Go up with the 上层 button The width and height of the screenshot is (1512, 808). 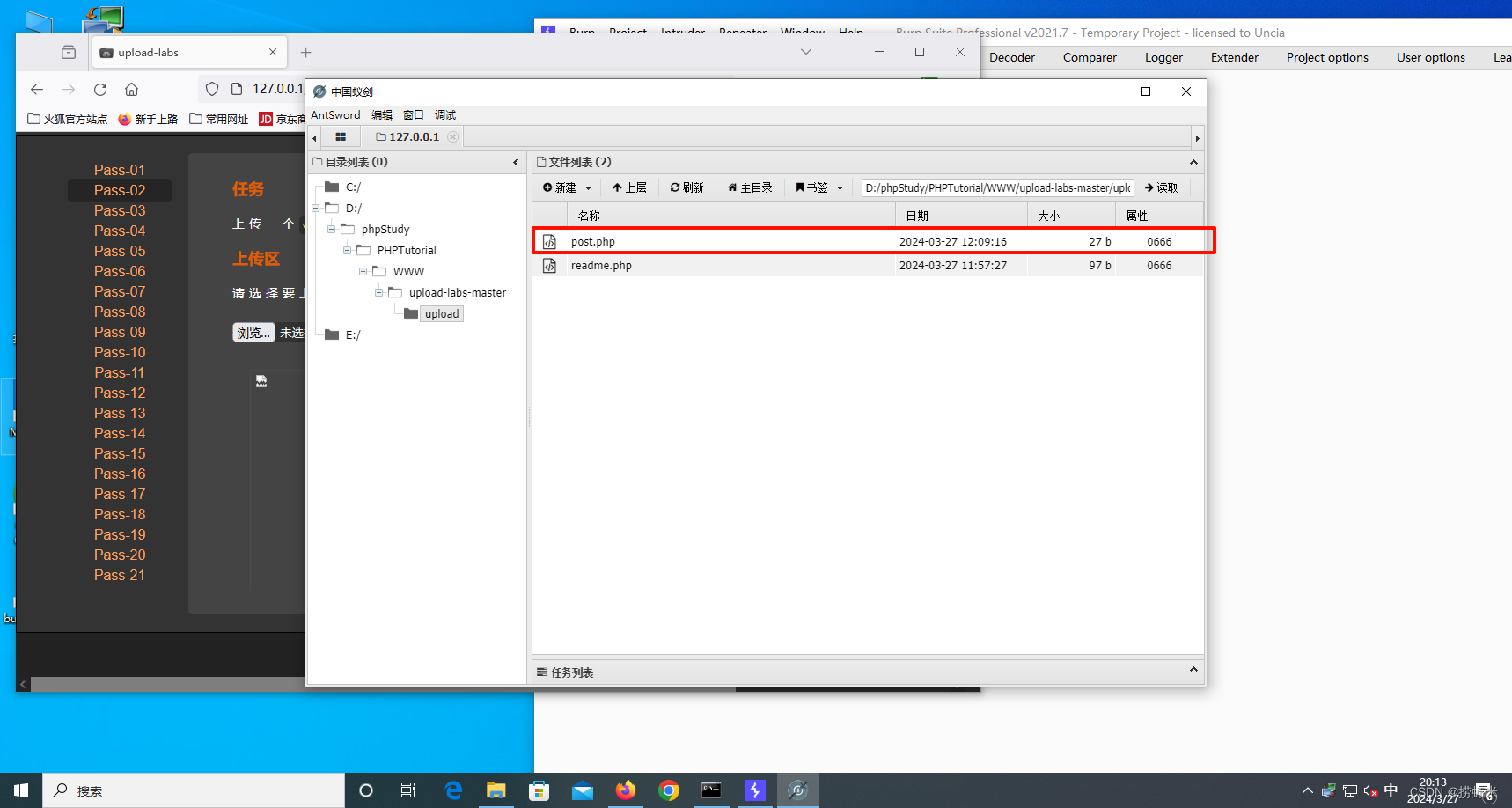(x=629, y=187)
